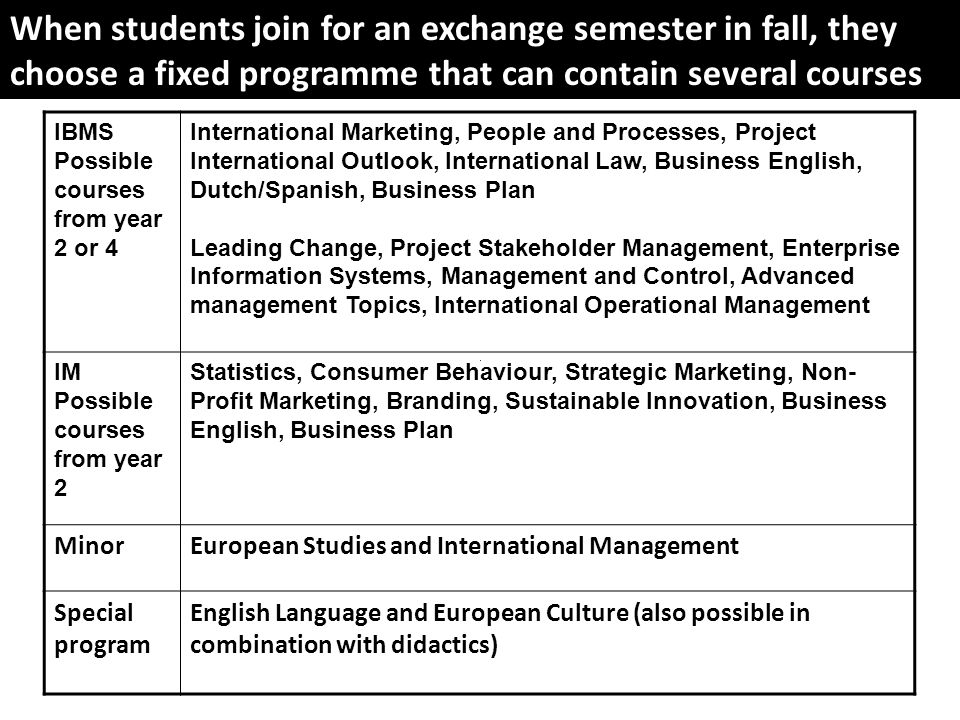Image resolution: width=960 pixels, height=720 pixels.
Task: Click the Dutch/Spanish, Business Plan line
Action: (x=362, y=190)
